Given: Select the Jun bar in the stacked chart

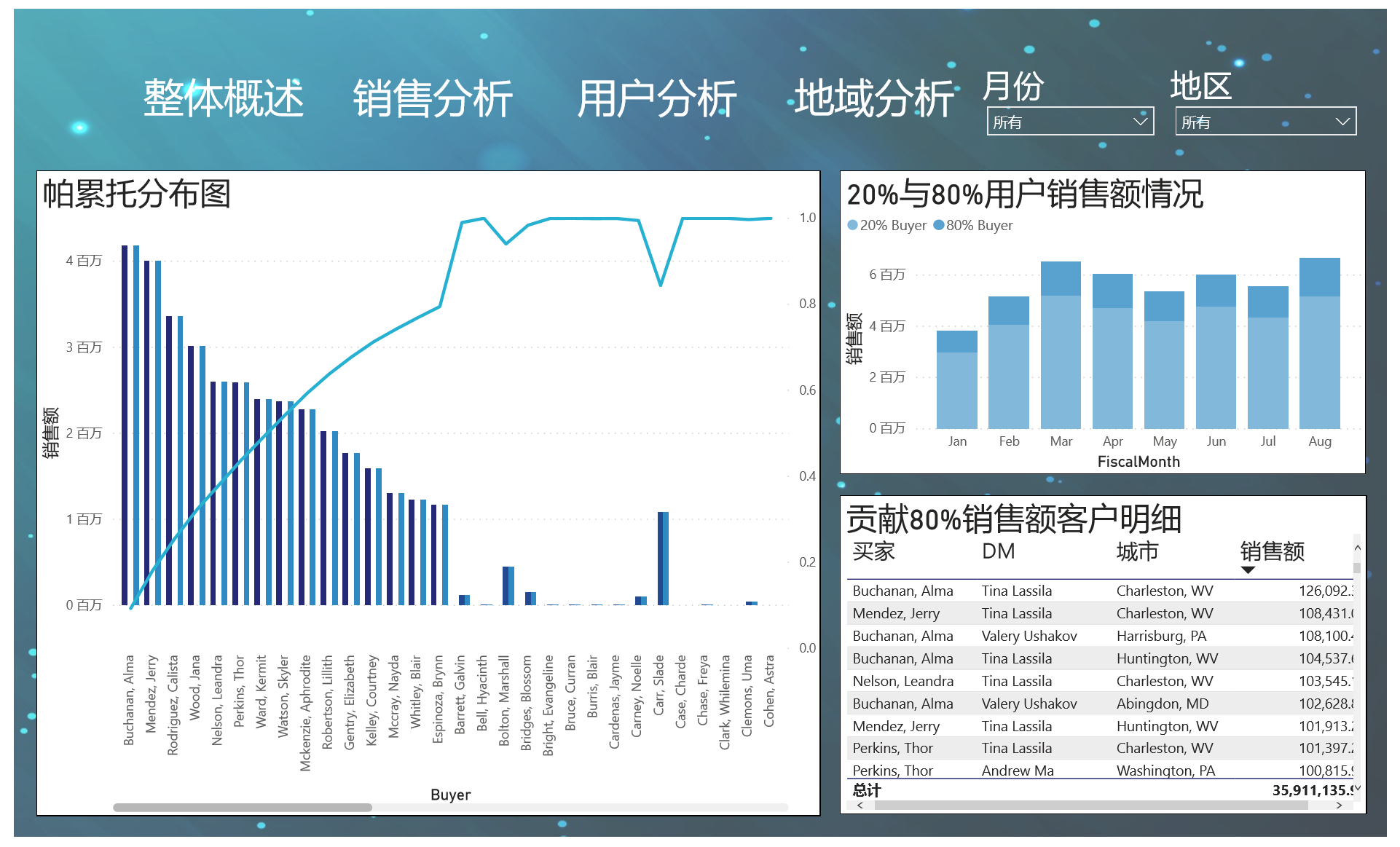Looking at the screenshot, I should (x=1216, y=352).
